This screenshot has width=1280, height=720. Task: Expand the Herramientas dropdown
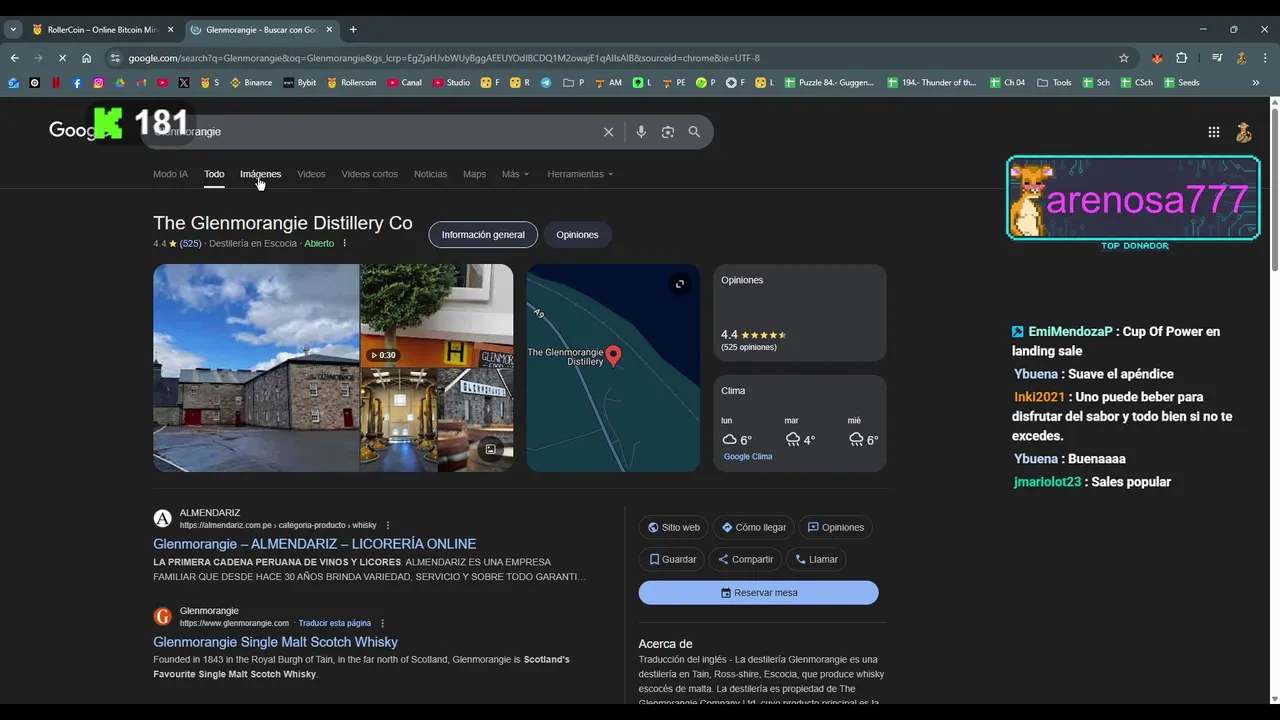pos(580,174)
